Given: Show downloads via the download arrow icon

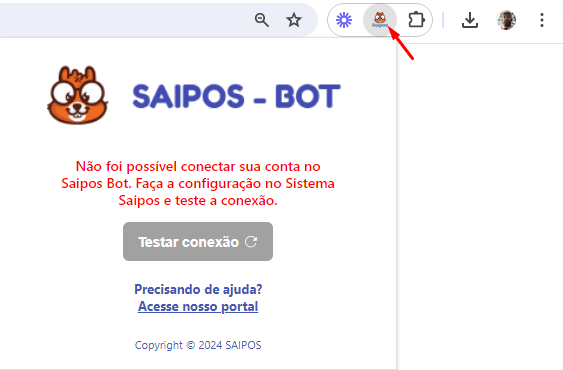Looking at the screenshot, I should pyautogui.click(x=470, y=20).
